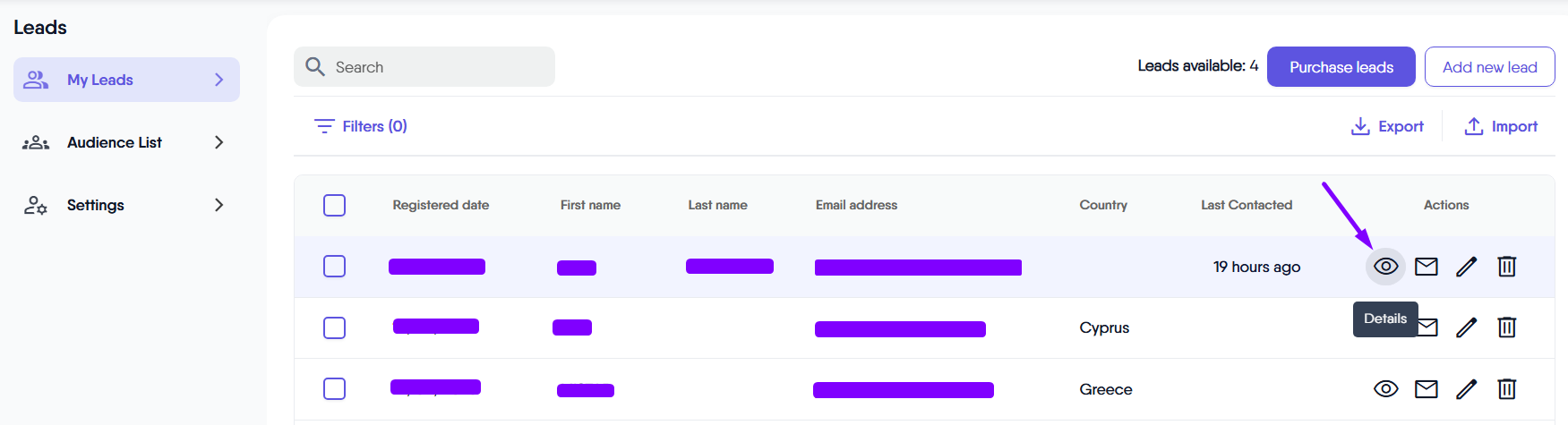Open Settings in the Leads sidebar

pos(95,205)
